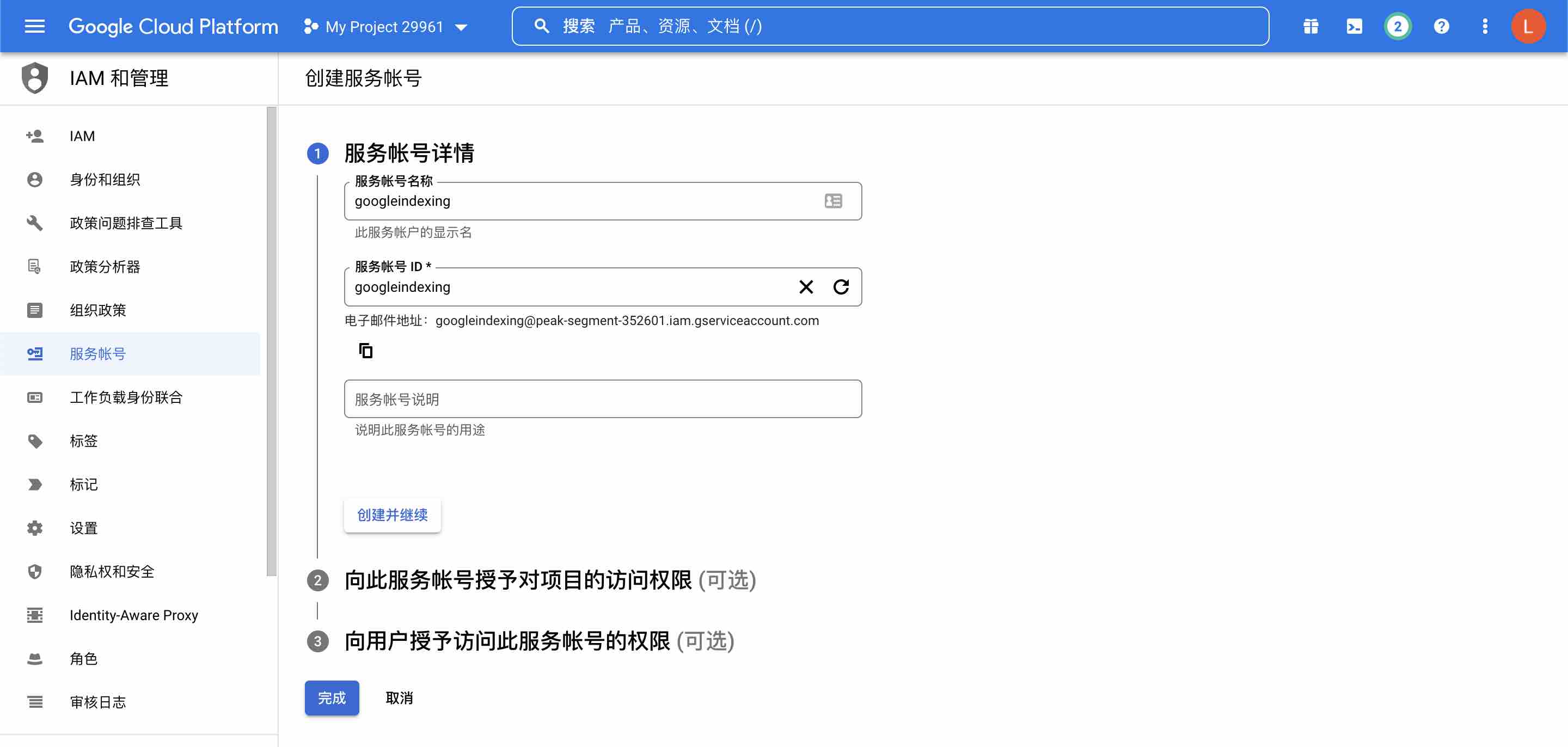Select 服务帐号 in the sidebar
1568x747 pixels.
click(x=97, y=354)
